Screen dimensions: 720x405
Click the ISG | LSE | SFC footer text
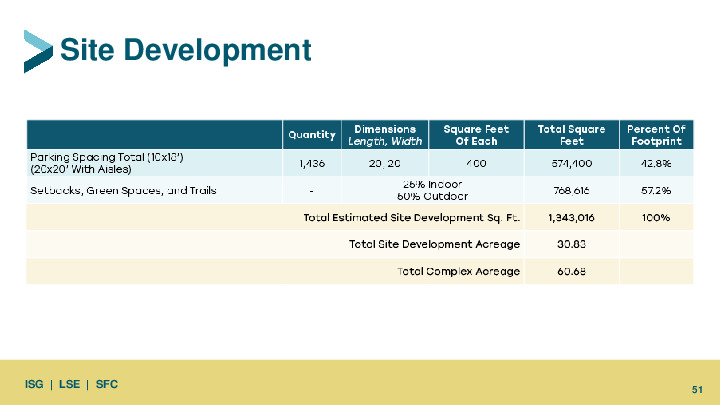pos(72,385)
